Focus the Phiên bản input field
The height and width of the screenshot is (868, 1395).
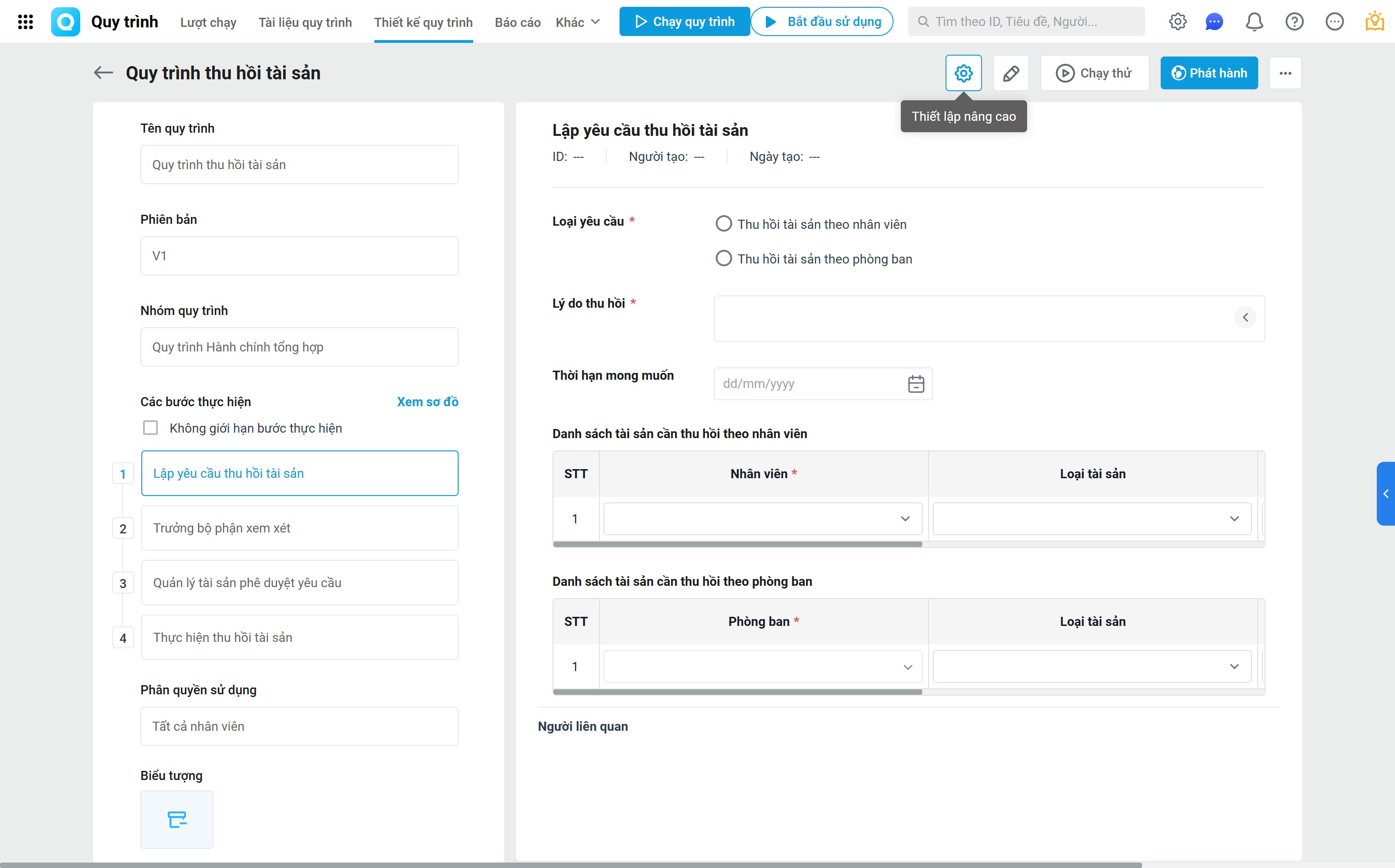[299, 256]
